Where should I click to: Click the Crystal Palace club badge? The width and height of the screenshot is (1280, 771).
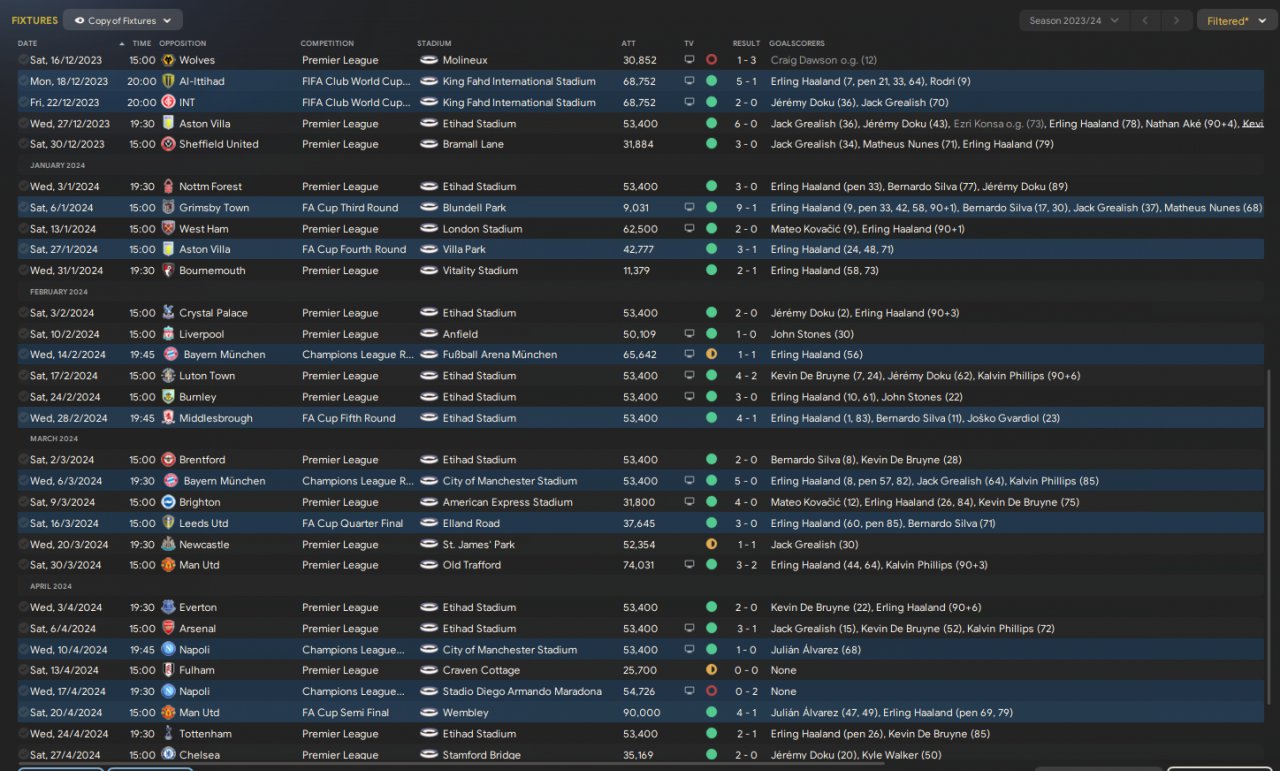tap(168, 313)
